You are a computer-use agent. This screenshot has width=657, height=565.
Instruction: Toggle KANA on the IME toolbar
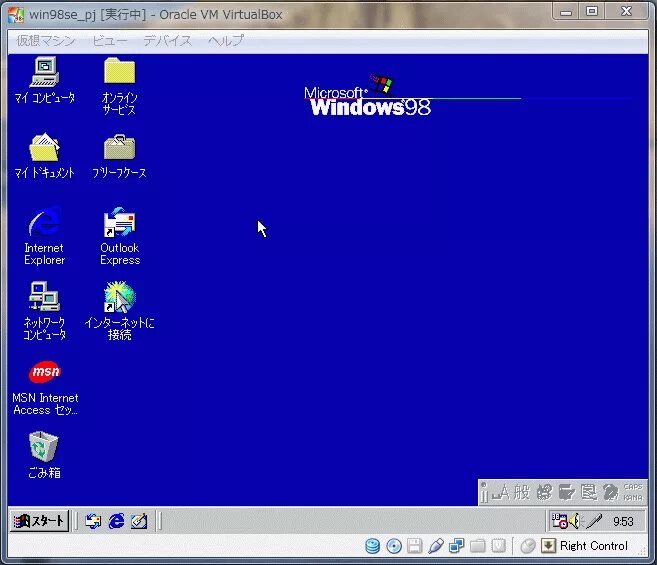(633, 498)
